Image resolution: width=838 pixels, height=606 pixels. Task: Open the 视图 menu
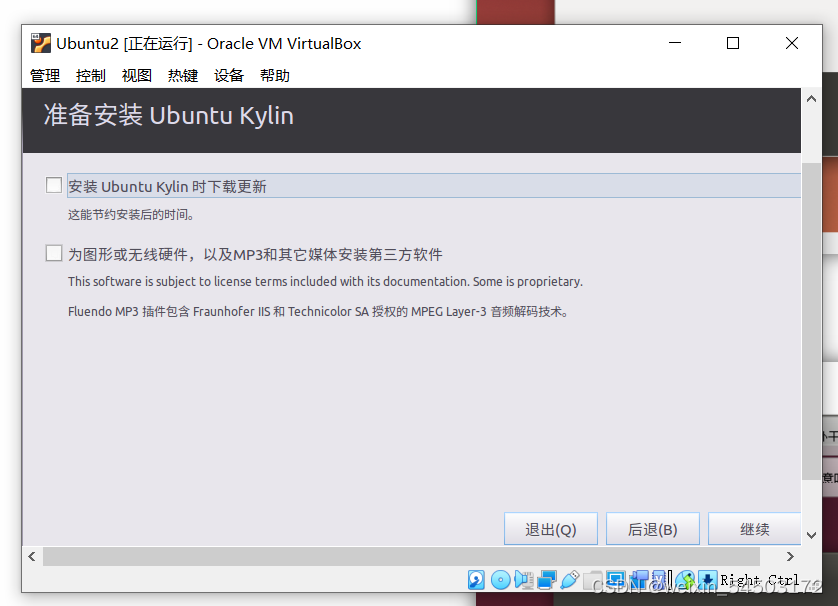point(136,75)
